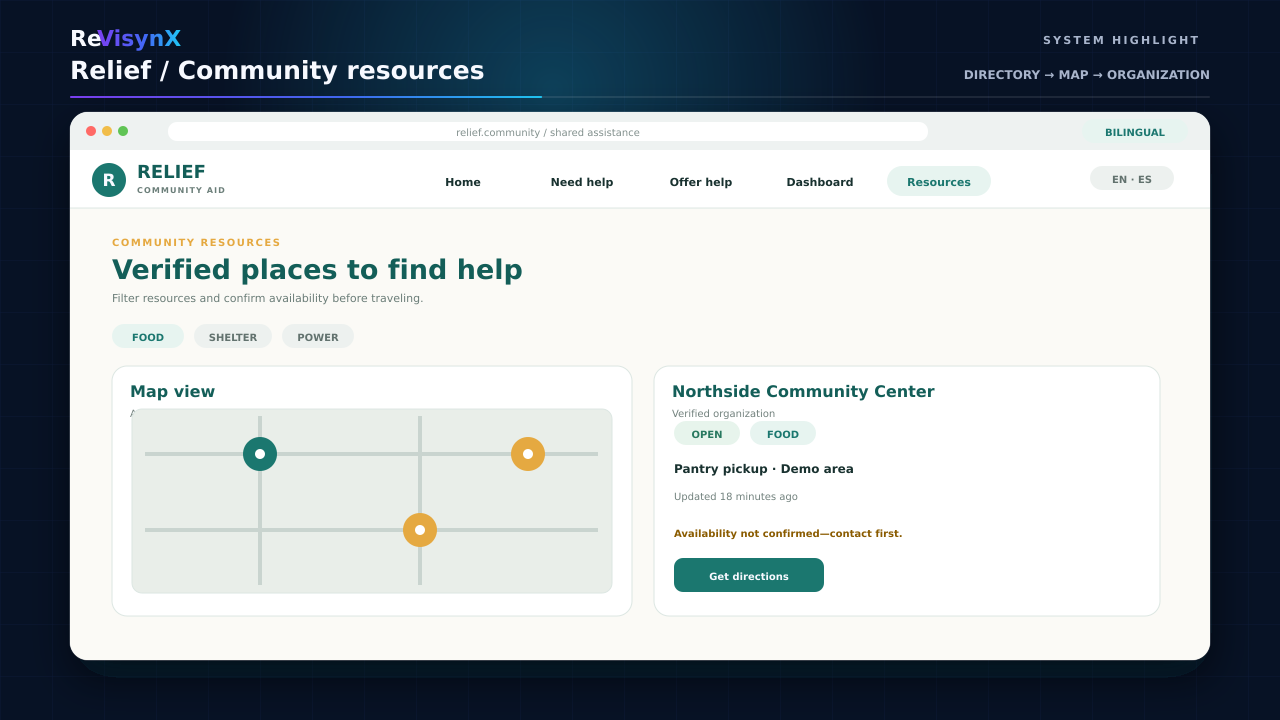
Task: Toggle the POWER filter chip
Action: pyautogui.click(x=318, y=337)
